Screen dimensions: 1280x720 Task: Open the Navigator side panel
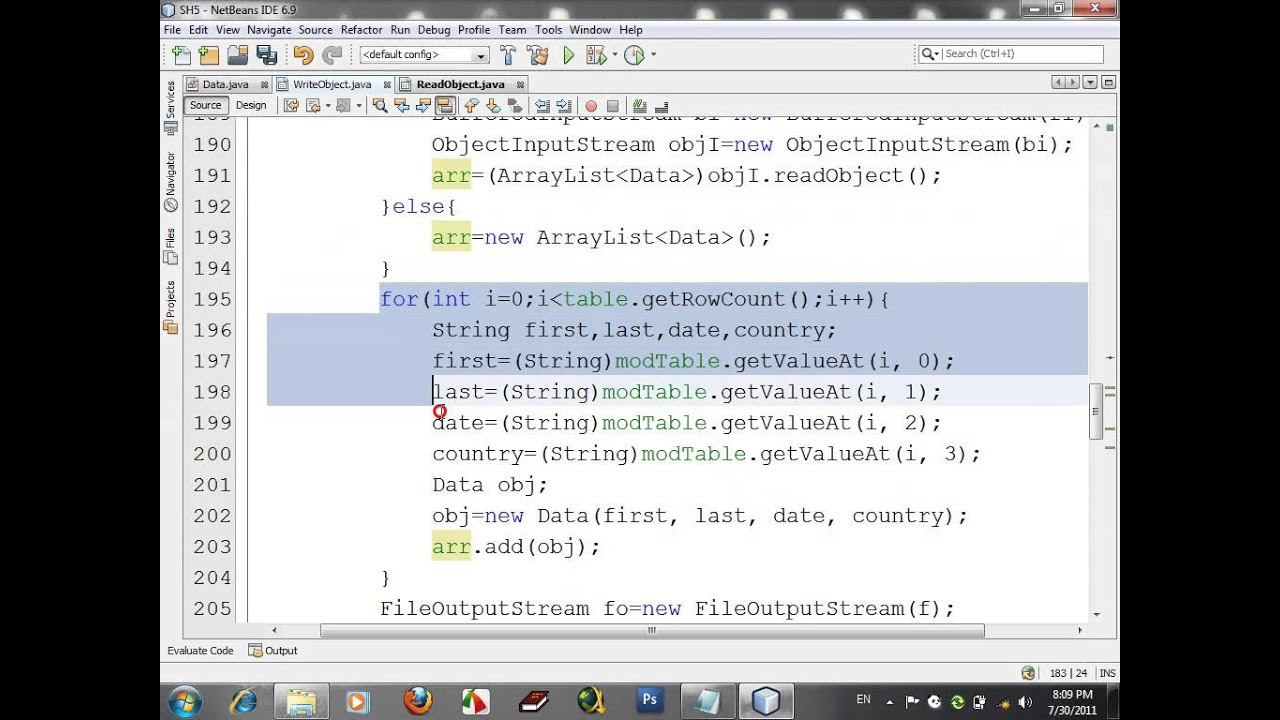pyautogui.click(x=170, y=182)
